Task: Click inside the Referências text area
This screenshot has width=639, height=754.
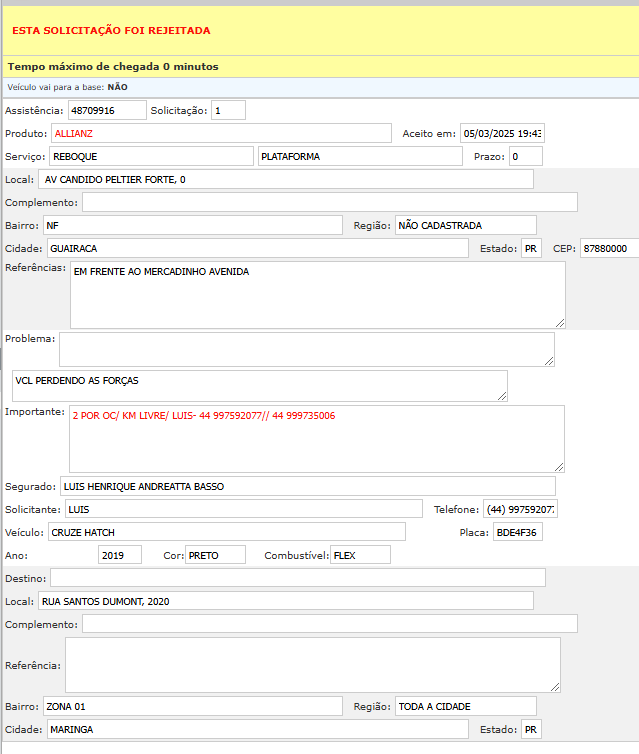Action: (x=317, y=295)
